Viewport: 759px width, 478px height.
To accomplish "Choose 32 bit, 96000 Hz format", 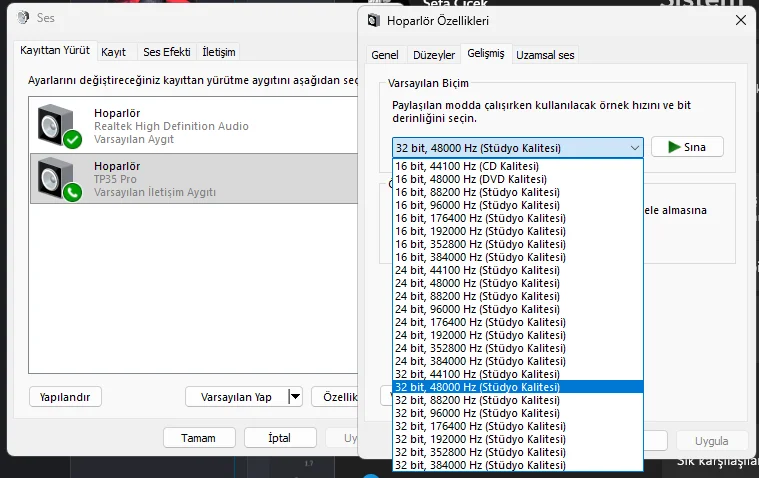I will [x=517, y=413].
